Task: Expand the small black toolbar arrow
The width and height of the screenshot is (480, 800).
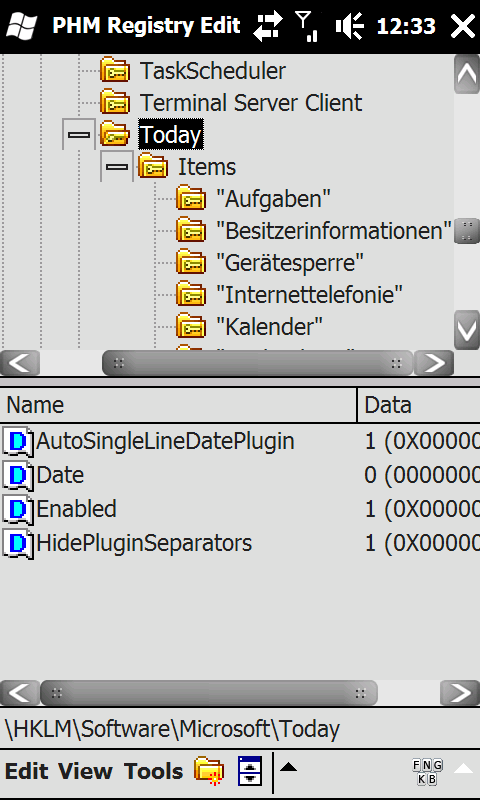Action: (289, 767)
